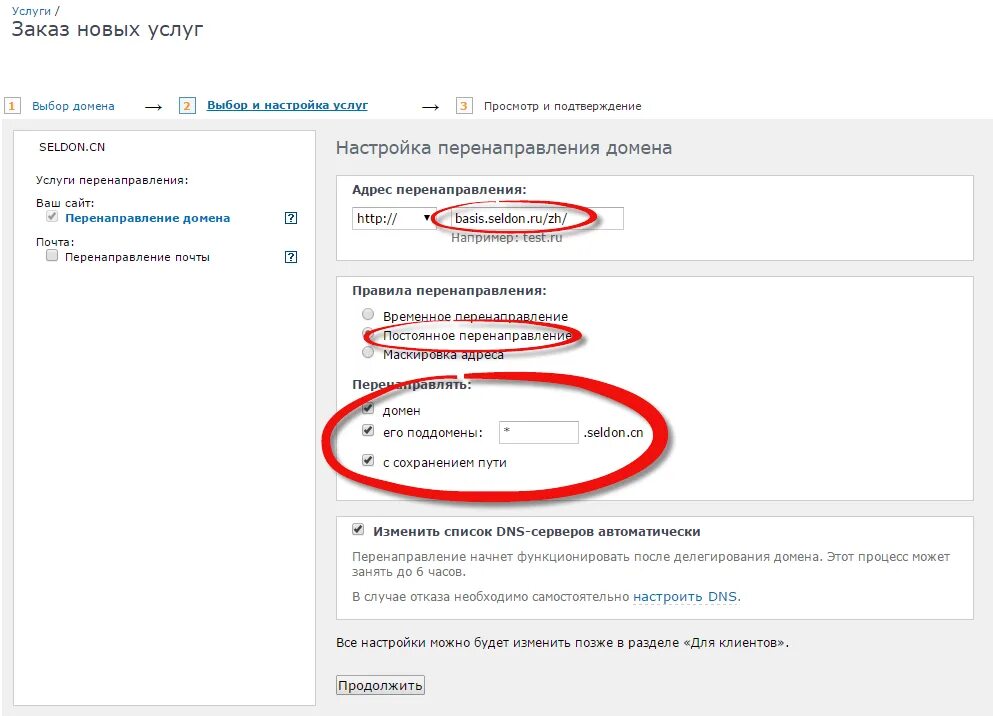Screen dimensions: 993x716
Task: Click the Например: test.ru hint text
Action: [507, 238]
